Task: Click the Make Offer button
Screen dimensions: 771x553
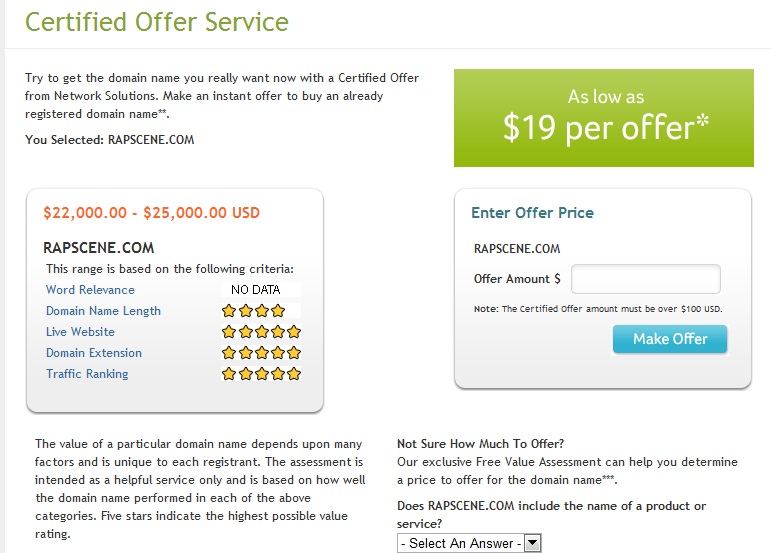Action: (670, 339)
